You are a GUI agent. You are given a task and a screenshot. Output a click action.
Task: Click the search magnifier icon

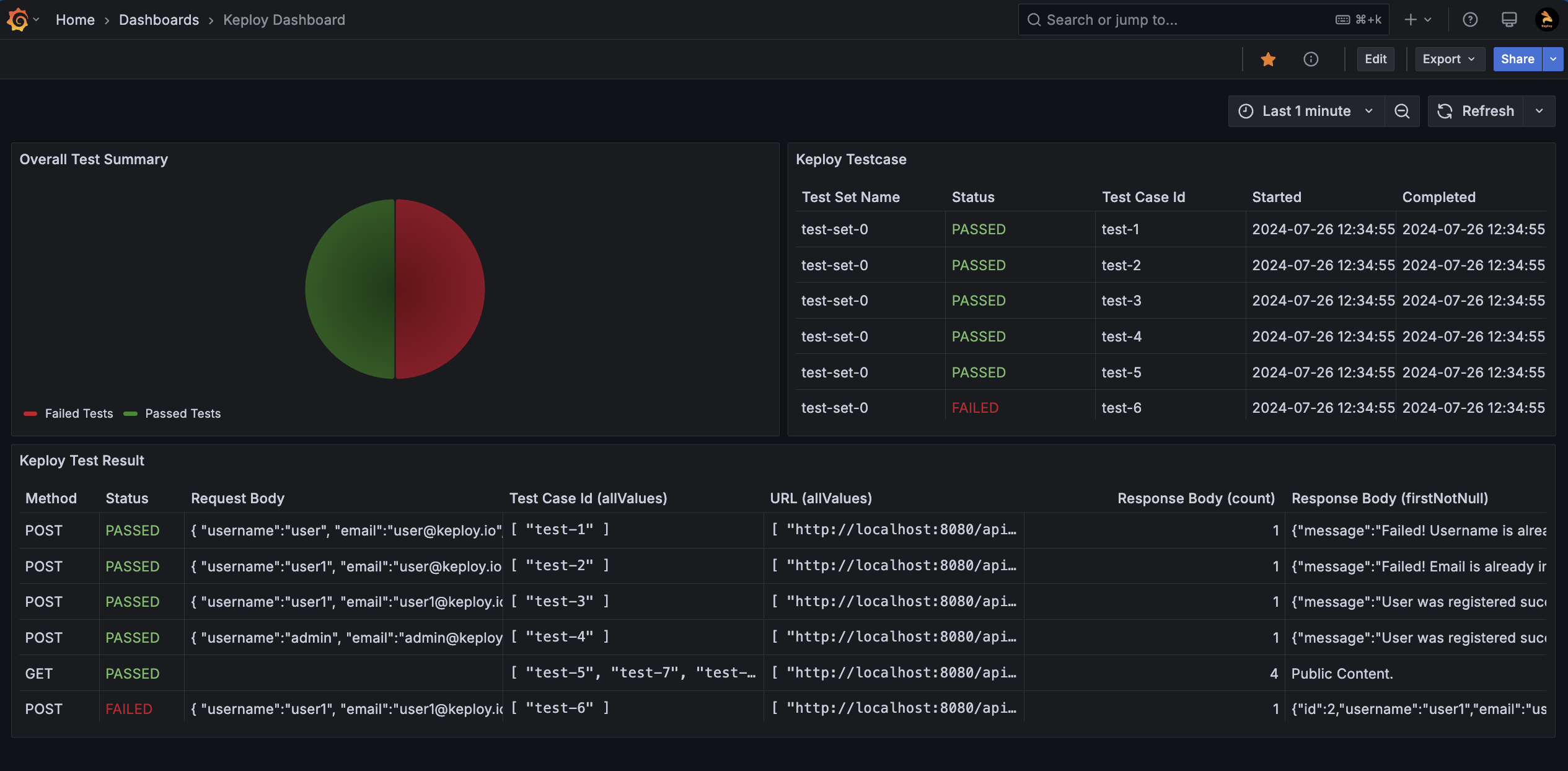pyautogui.click(x=1033, y=20)
